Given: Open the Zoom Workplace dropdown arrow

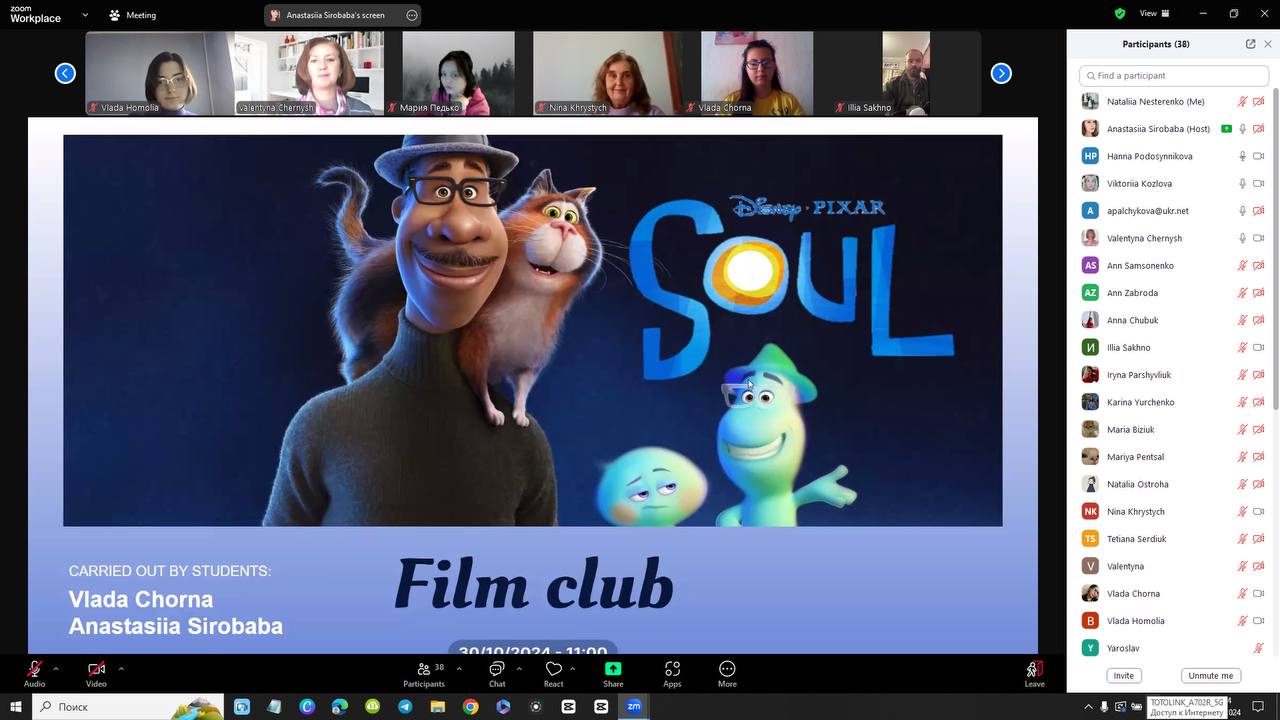Looking at the screenshot, I should (85, 15).
